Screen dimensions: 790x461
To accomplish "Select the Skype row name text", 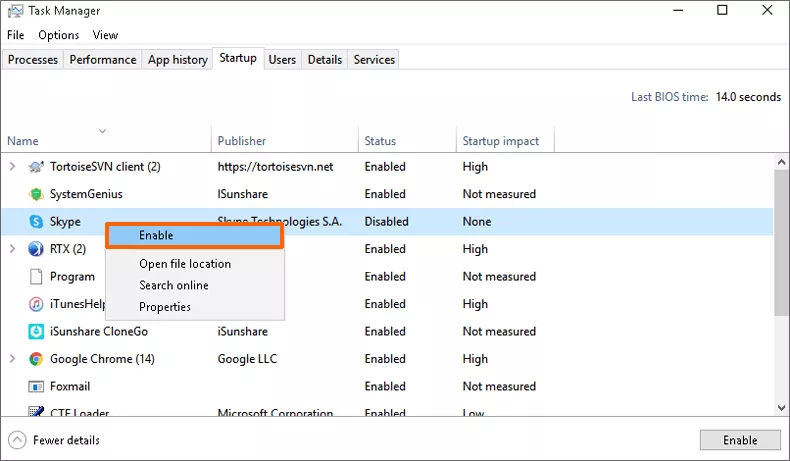I will [65, 222].
